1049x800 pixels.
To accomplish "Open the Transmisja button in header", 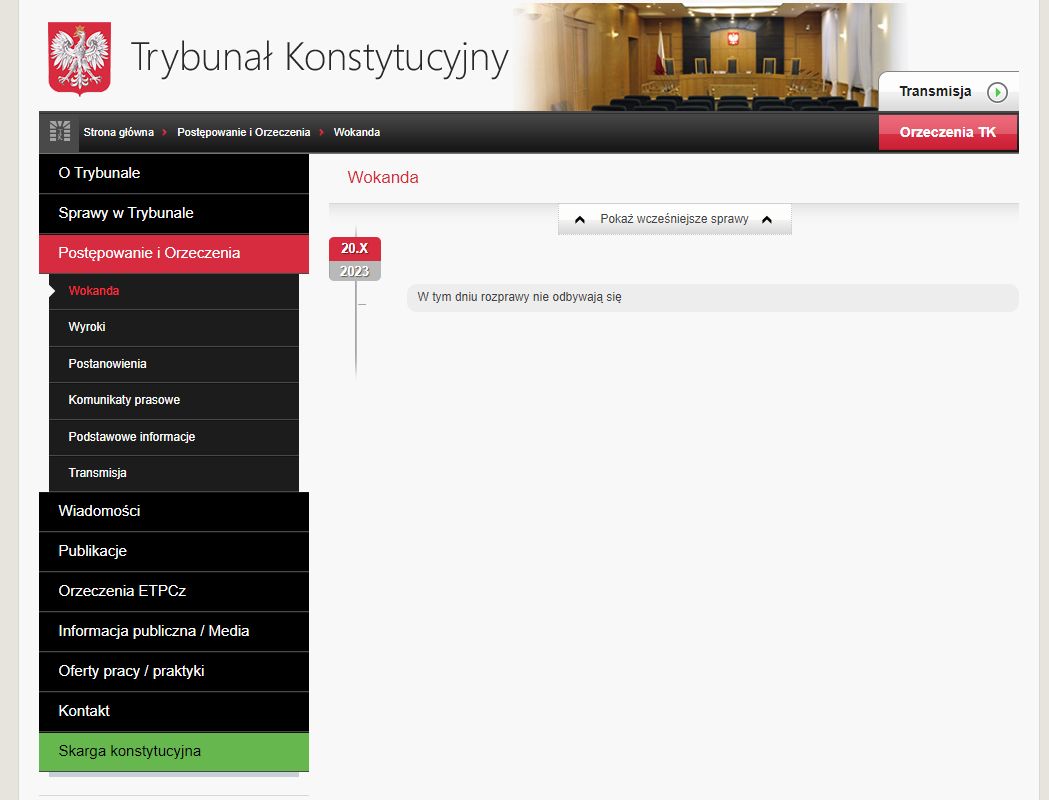I will (949, 92).
